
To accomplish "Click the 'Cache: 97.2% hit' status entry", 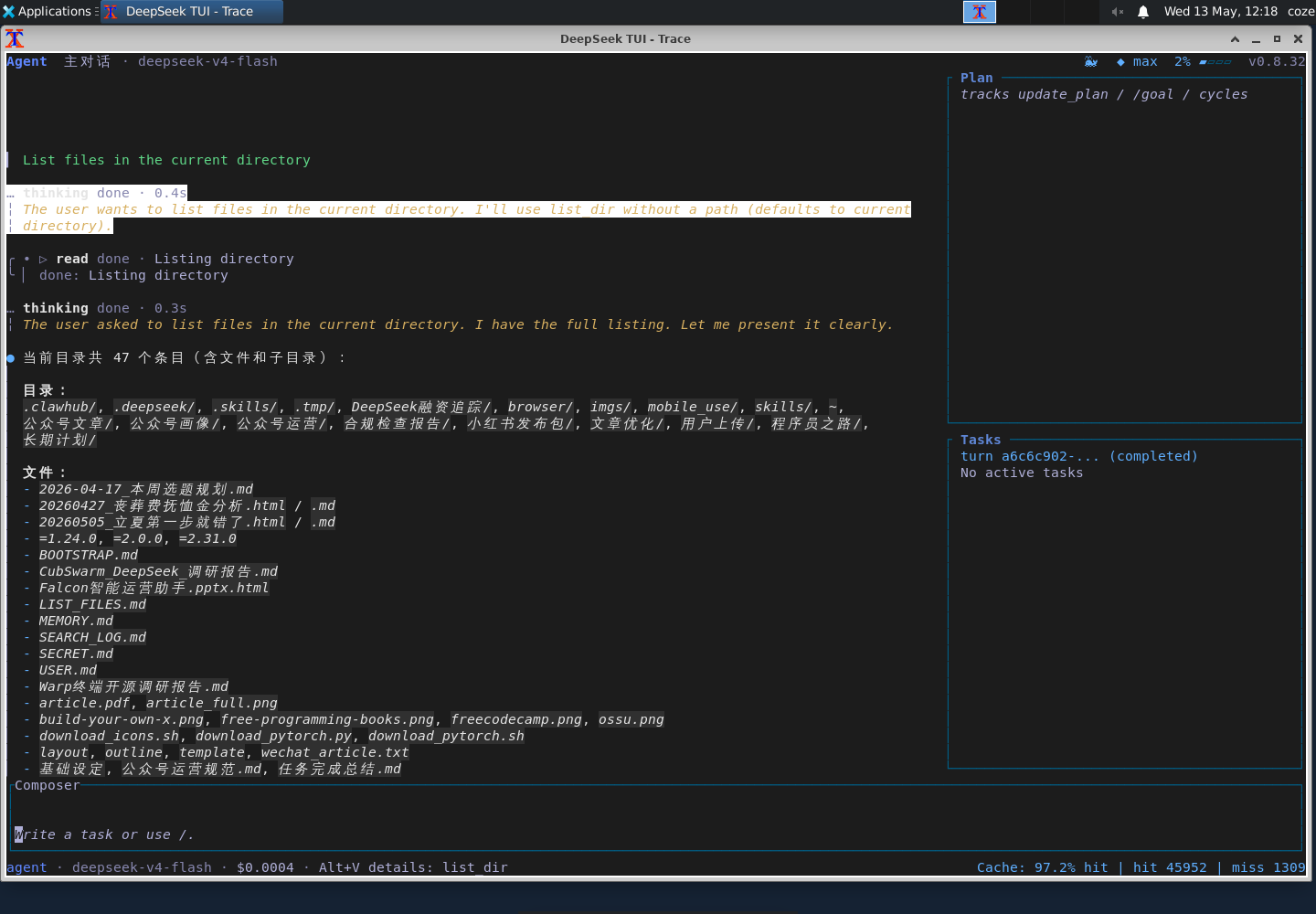I will [1042, 867].
